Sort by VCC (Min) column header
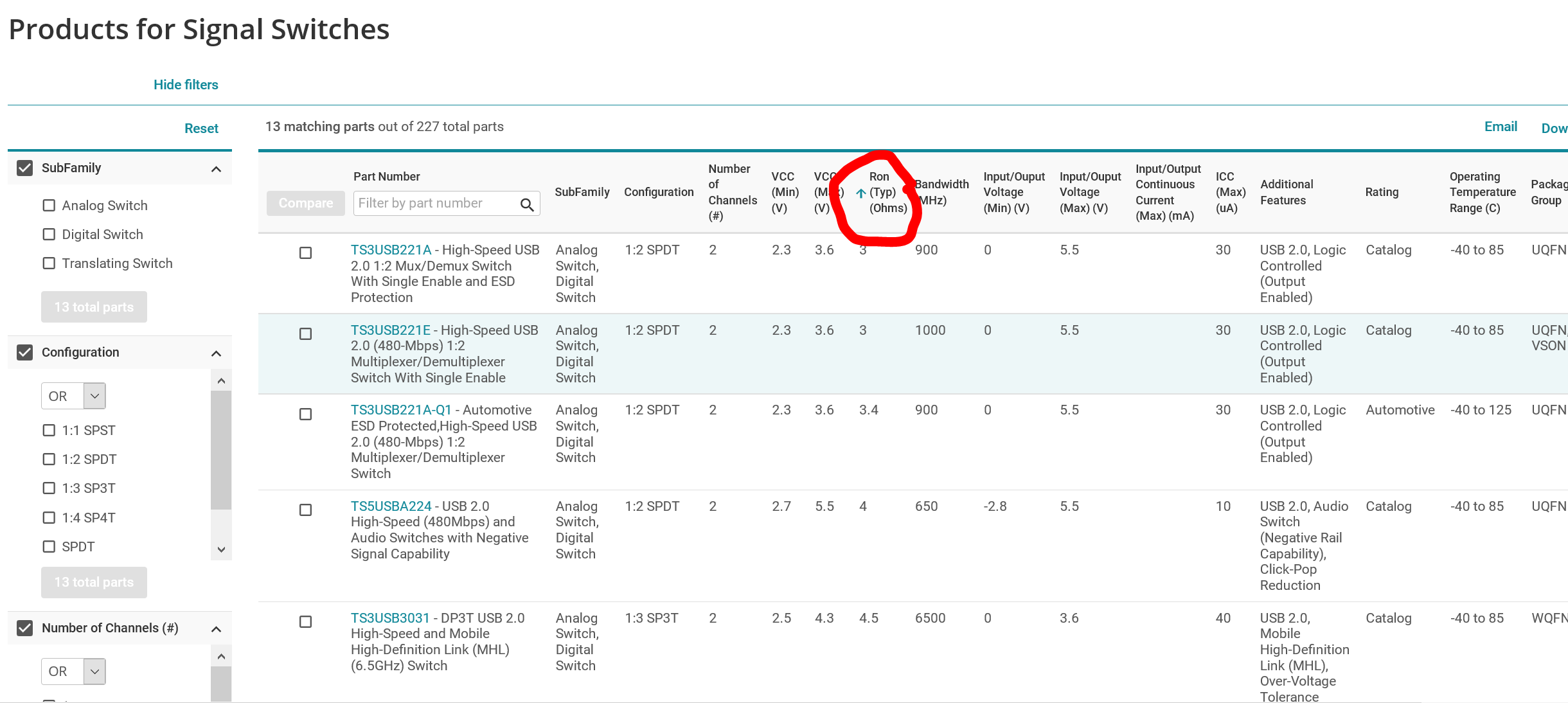 coord(785,192)
